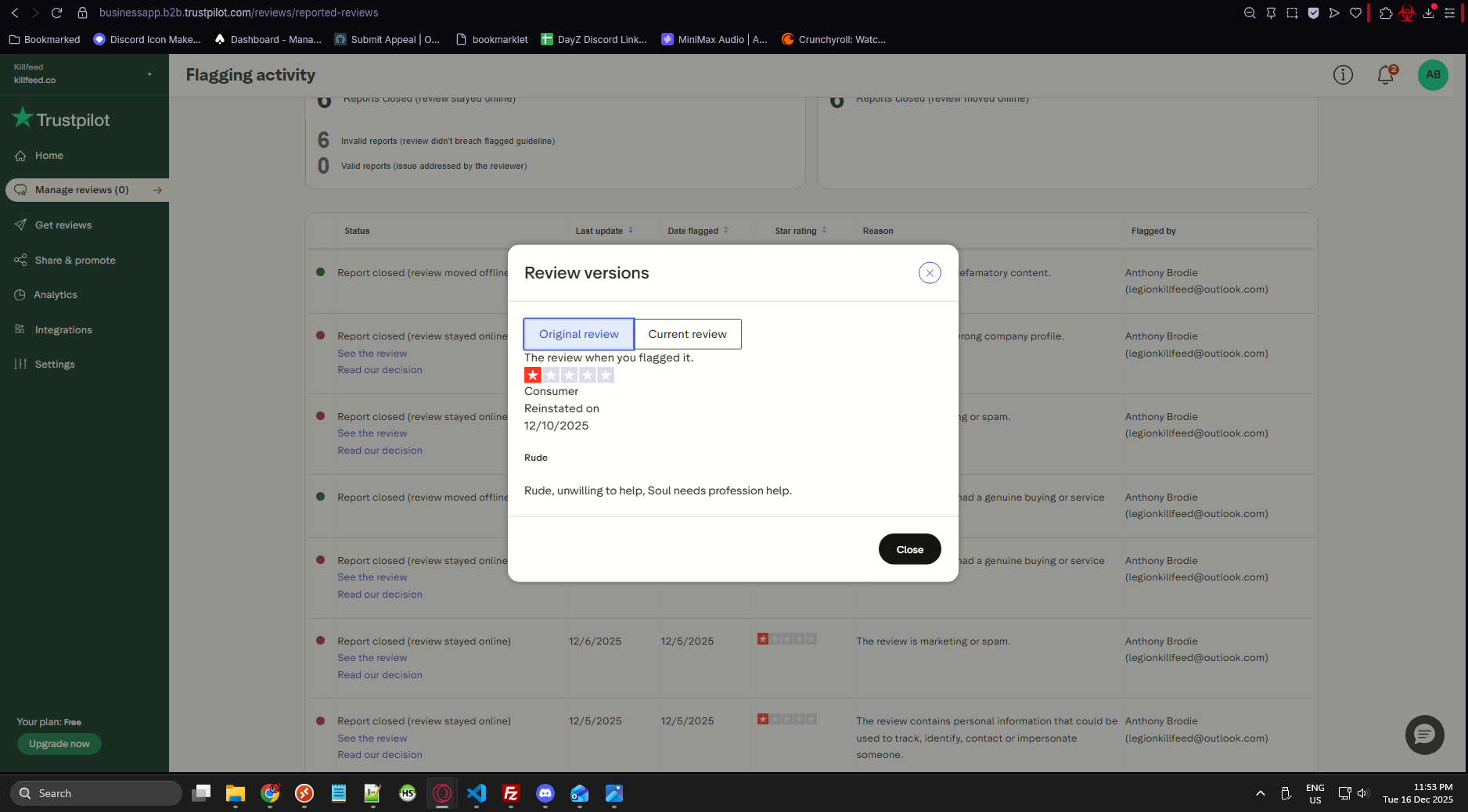Click the Windows taskbar Search box
Viewport: 1468px width, 812px height.
[96, 793]
